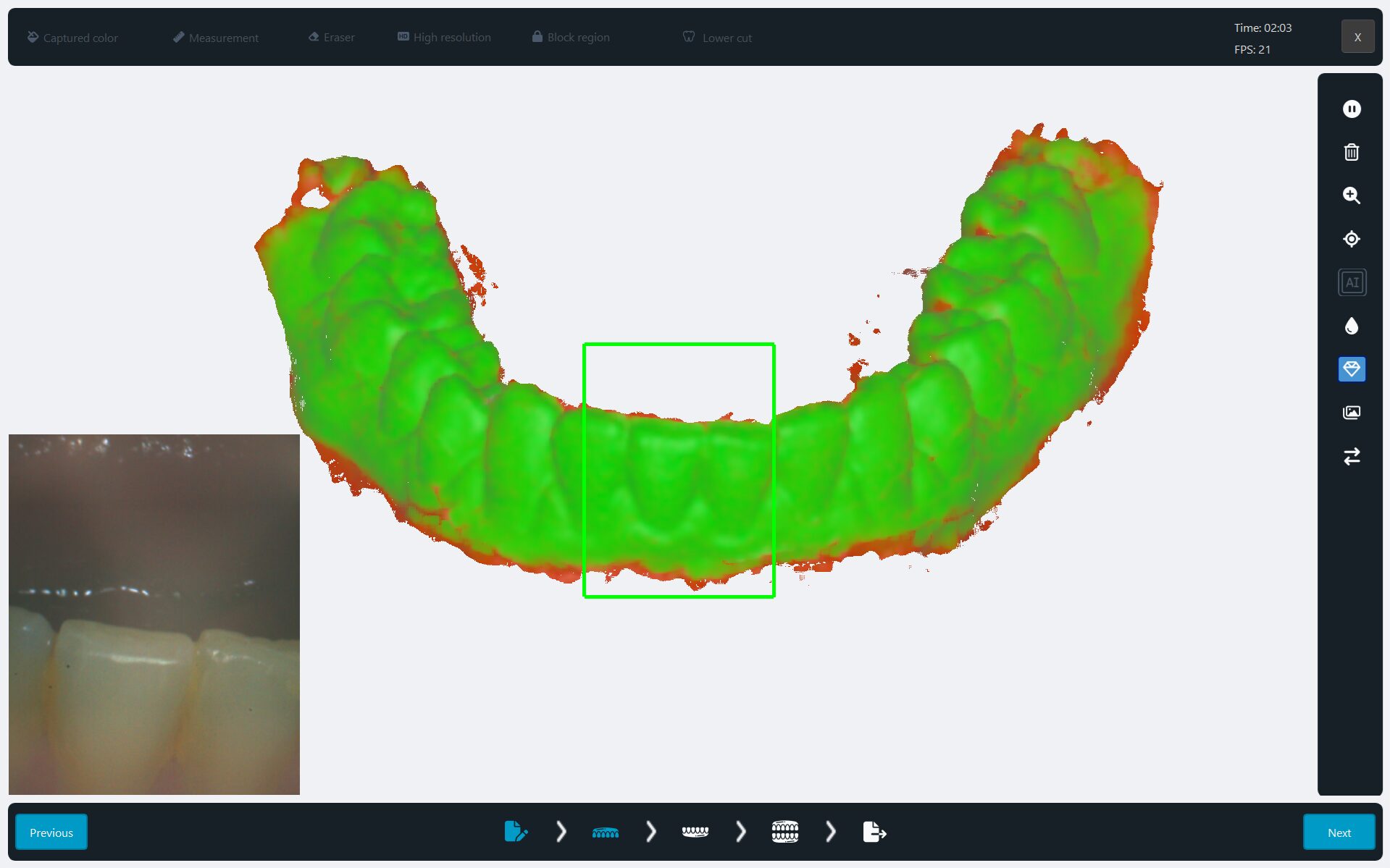
Task: Click the zoom-in magnifier icon
Action: (1351, 195)
